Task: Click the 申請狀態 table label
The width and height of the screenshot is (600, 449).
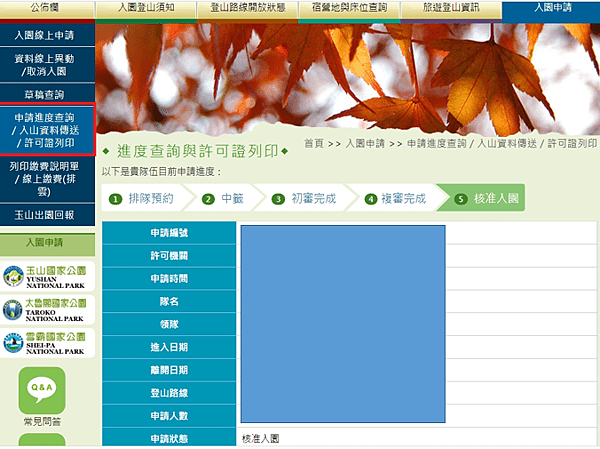Action: pos(169,438)
